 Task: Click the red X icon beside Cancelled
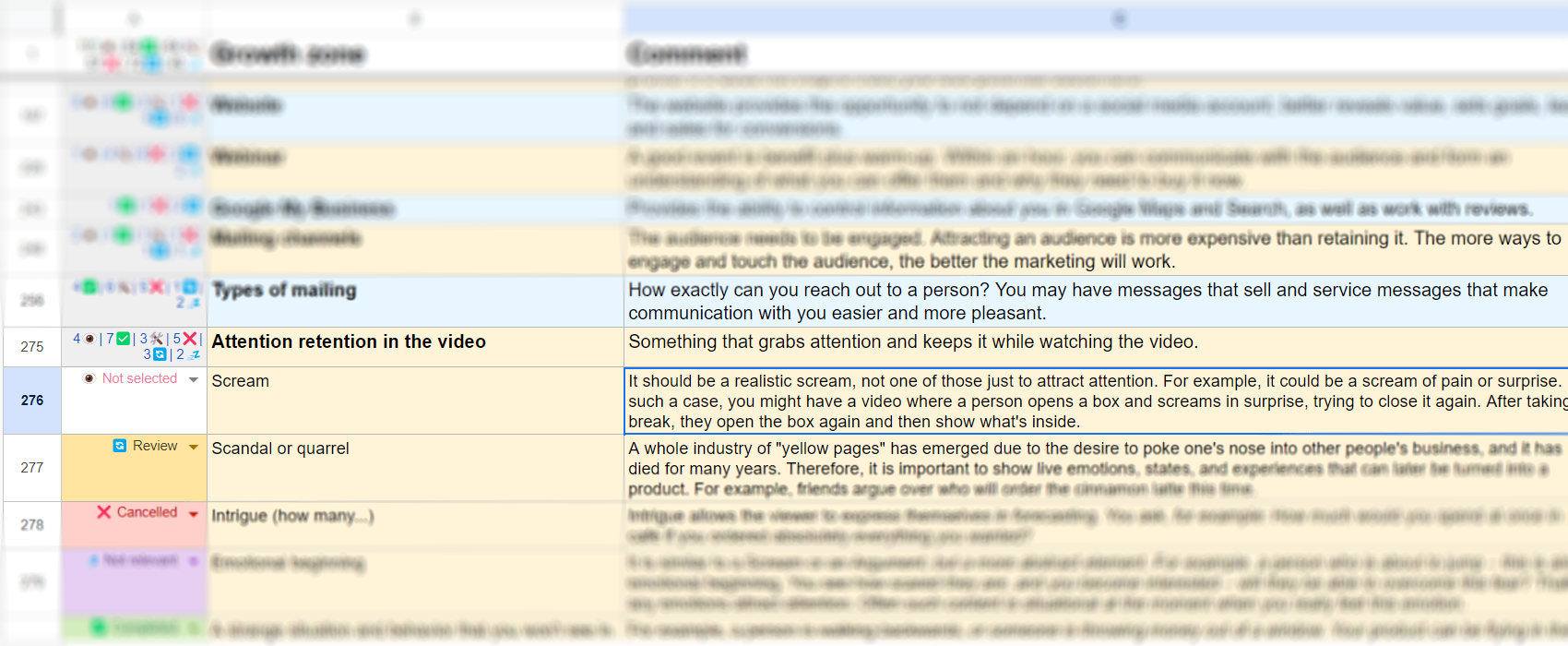[x=104, y=512]
